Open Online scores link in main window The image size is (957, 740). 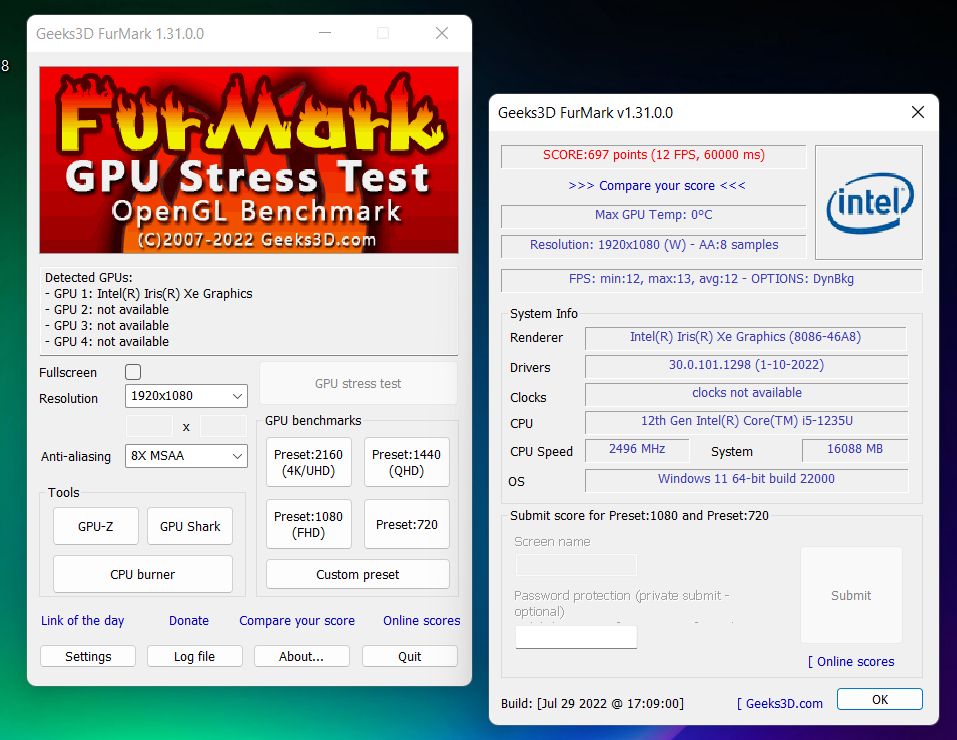(x=421, y=620)
